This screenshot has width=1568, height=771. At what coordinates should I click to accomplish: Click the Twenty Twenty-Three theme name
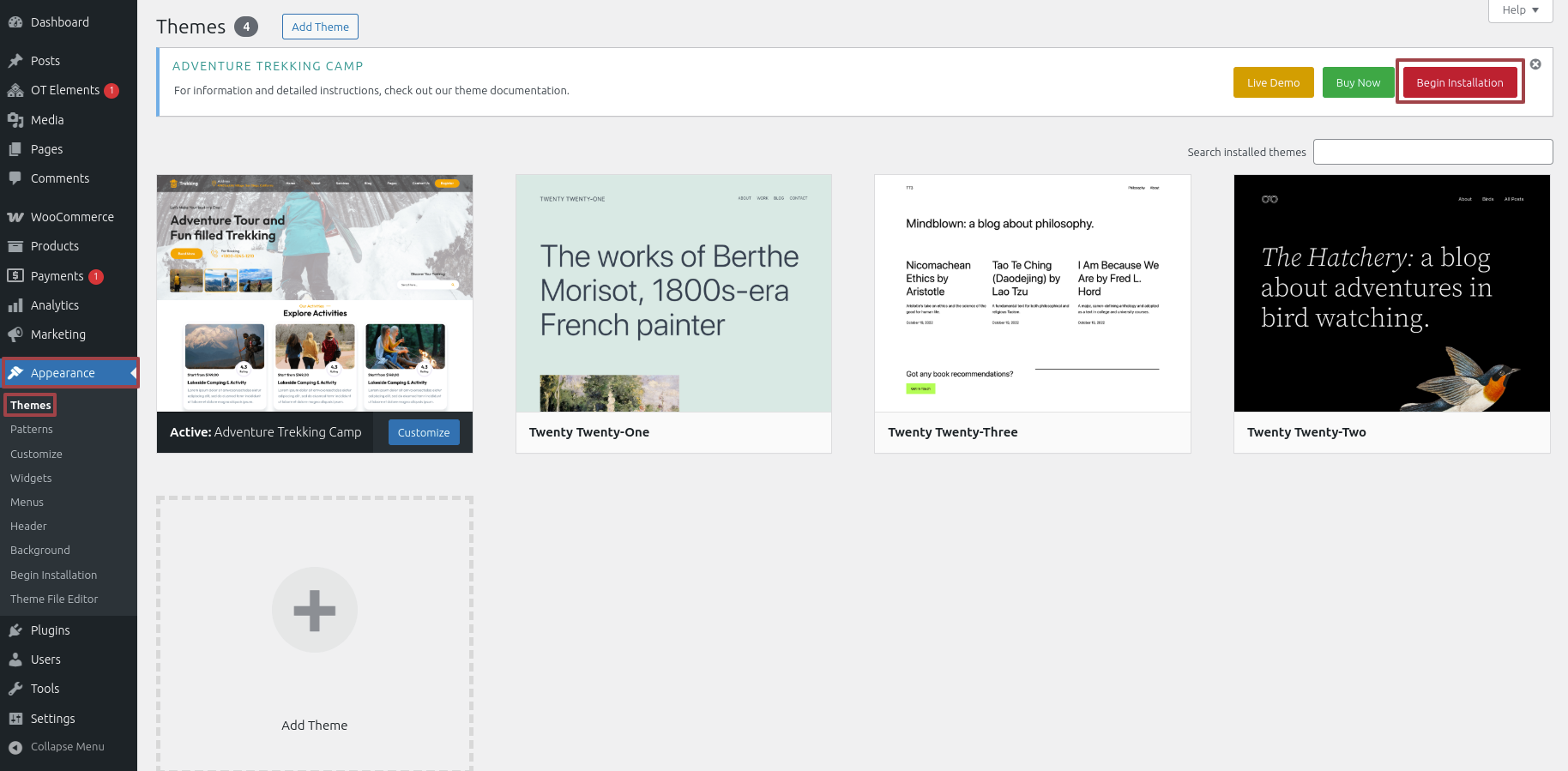click(x=953, y=432)
